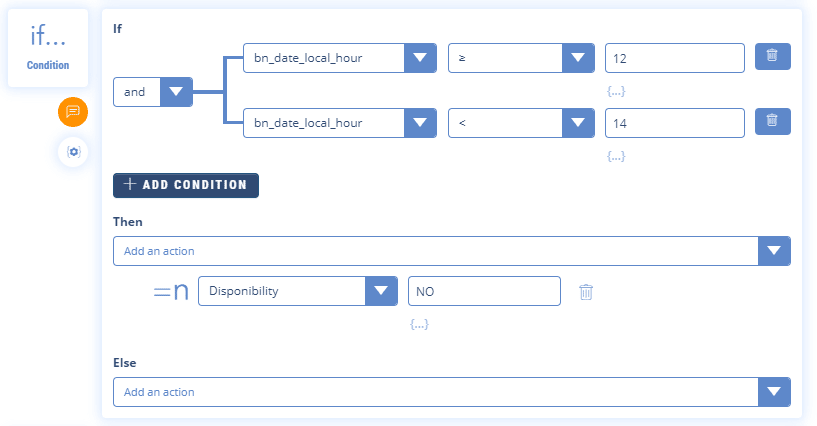
Task: Click the NO value input field
Action: click(484, 291)
